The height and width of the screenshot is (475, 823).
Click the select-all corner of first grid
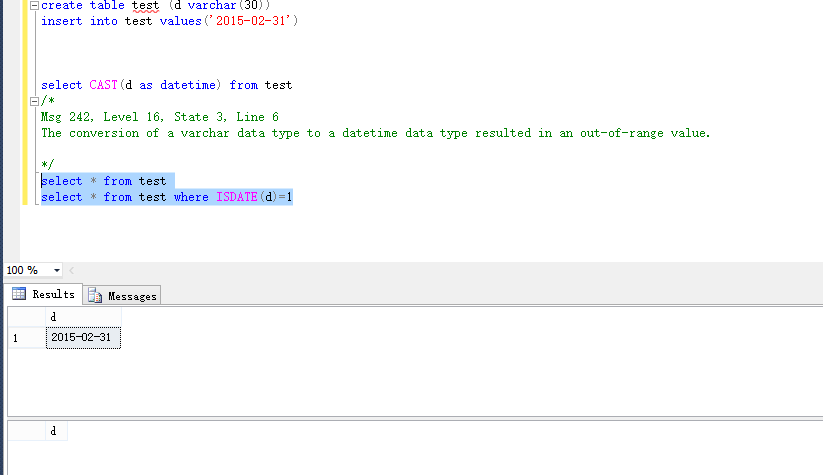(x=26, y=316)
